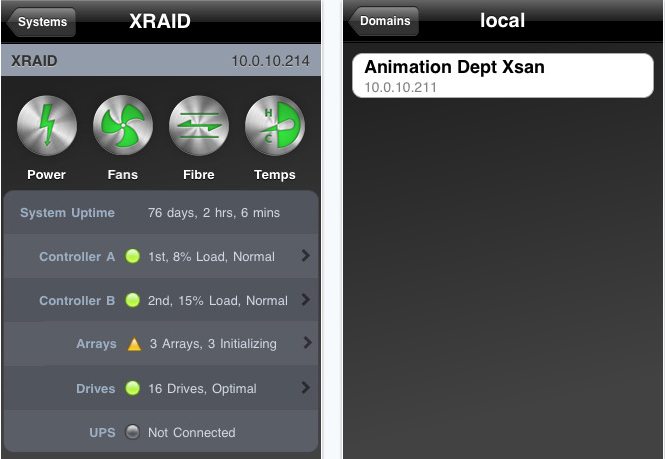Expand Controller B row chevron
This screenshot has width=665, height=459.
305,299
